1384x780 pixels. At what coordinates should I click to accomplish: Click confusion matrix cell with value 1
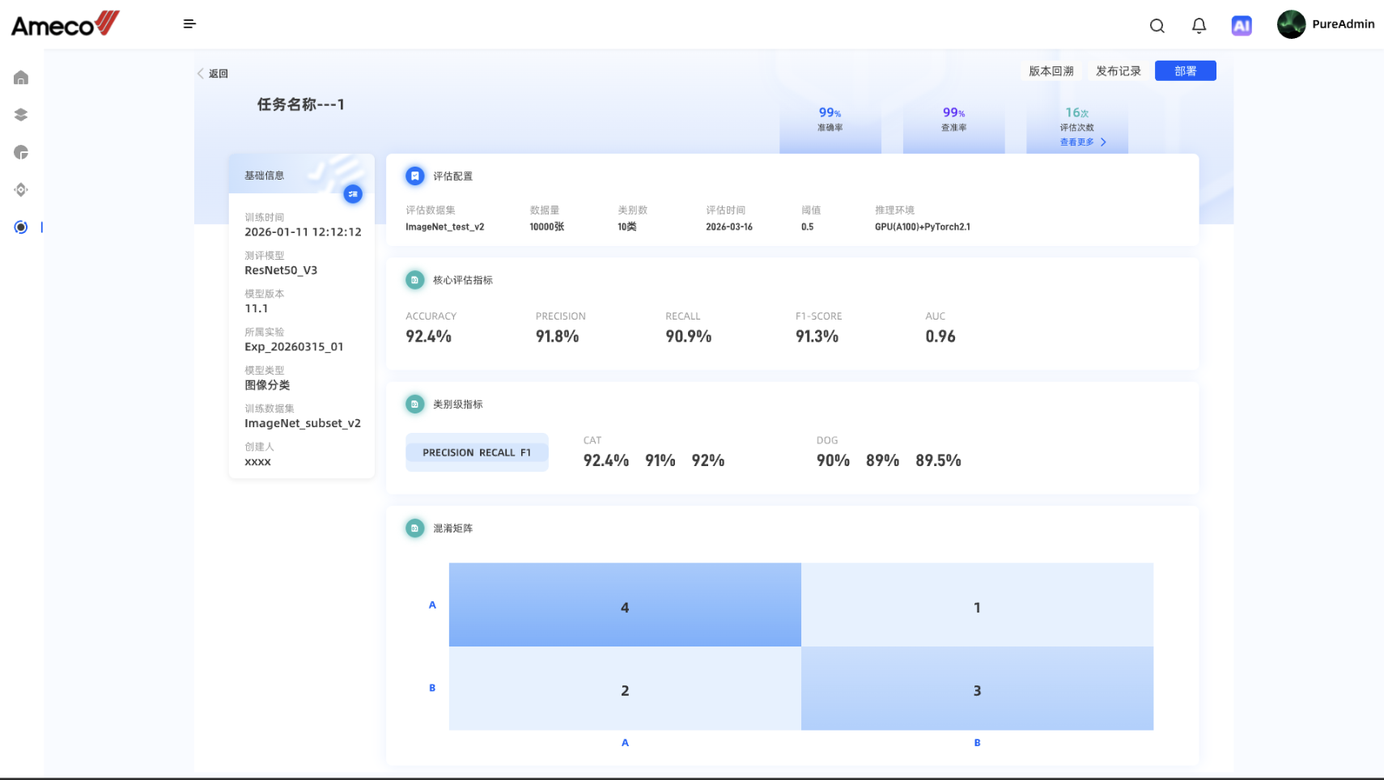977,605
